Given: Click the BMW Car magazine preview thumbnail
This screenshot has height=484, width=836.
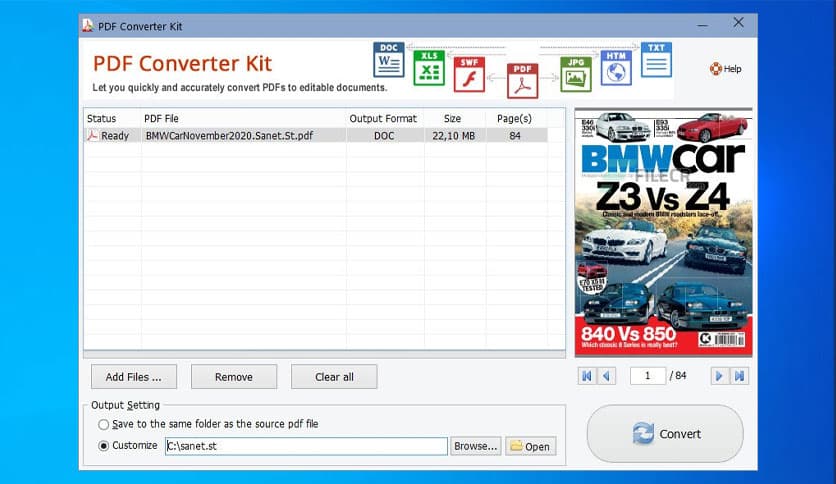Looking at the screenshot, I should [x=664, y=232].
